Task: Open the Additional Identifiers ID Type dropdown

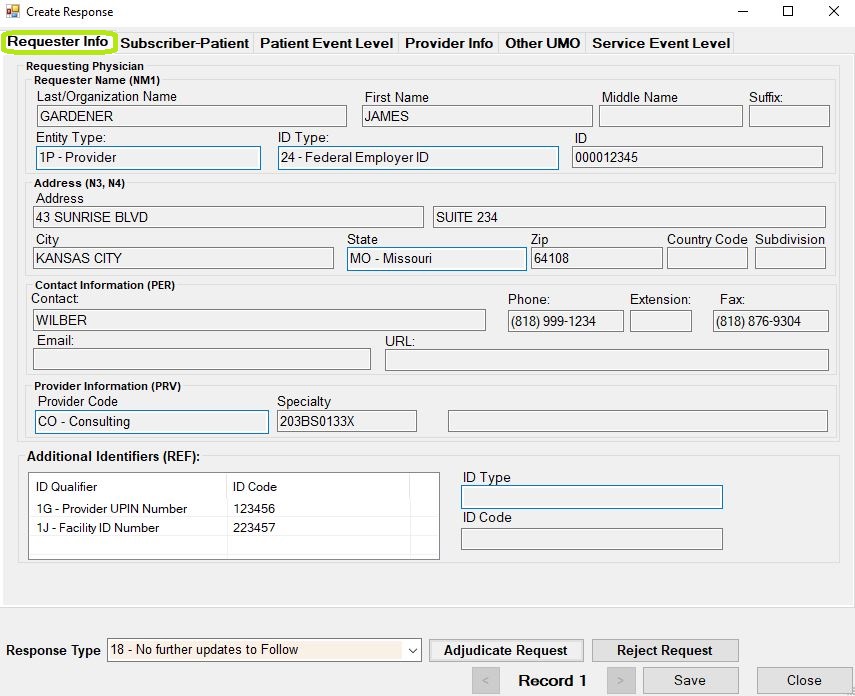Action: point(592,497)
